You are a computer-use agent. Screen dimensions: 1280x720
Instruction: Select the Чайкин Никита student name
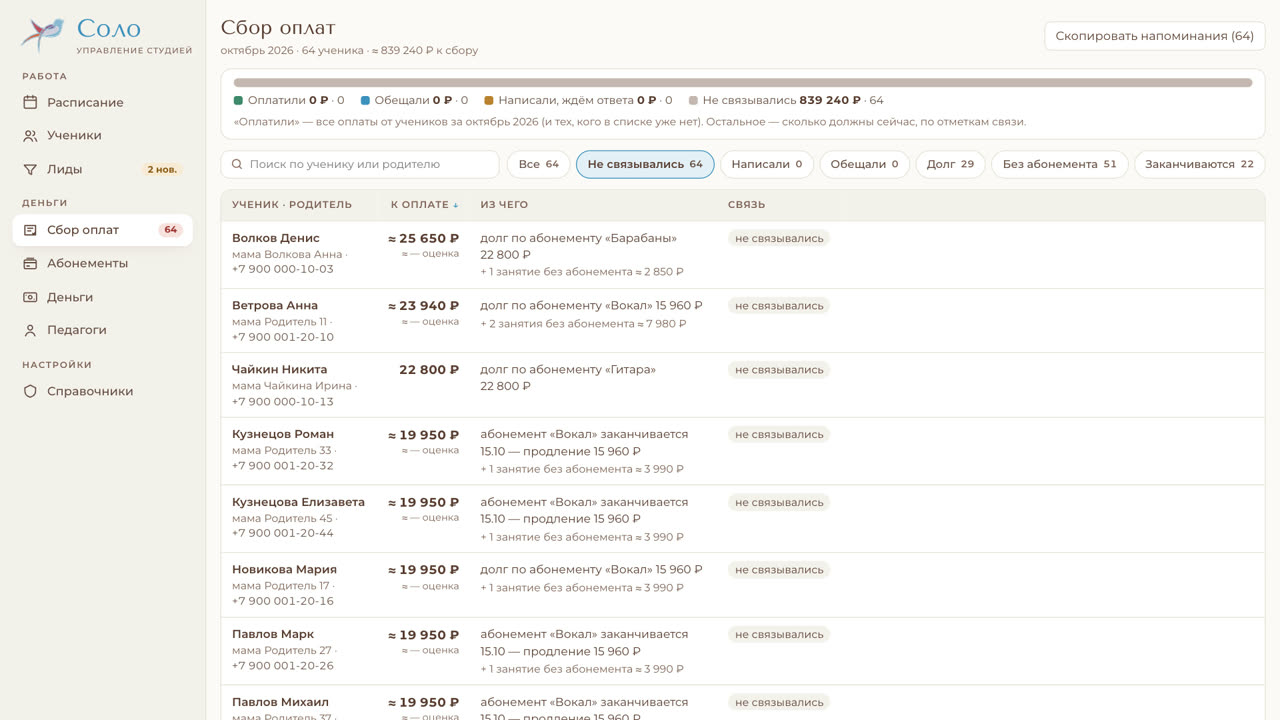click(279, 370)
